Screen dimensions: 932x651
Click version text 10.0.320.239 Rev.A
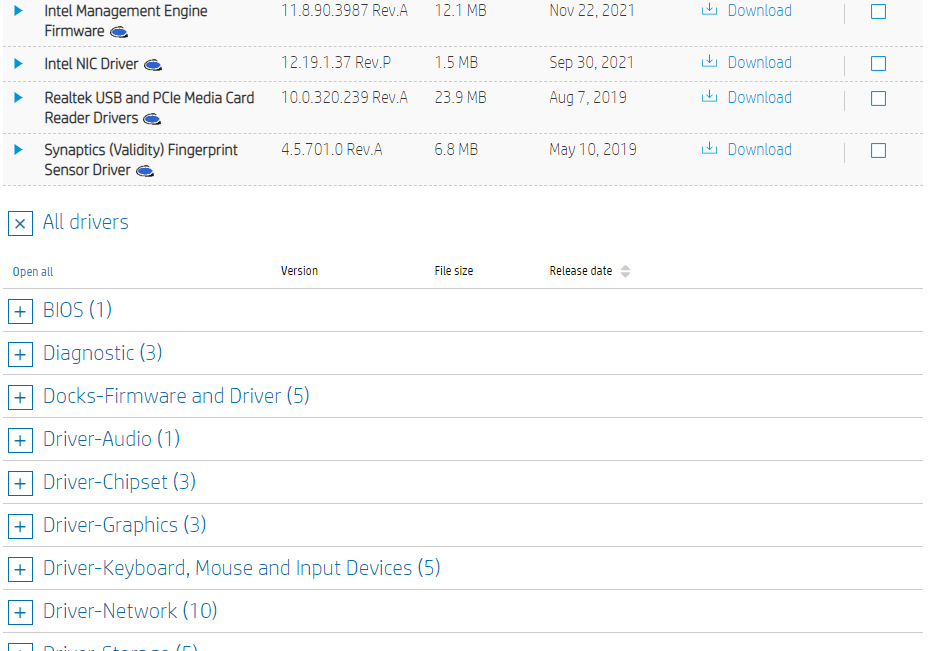coord(344,98)
